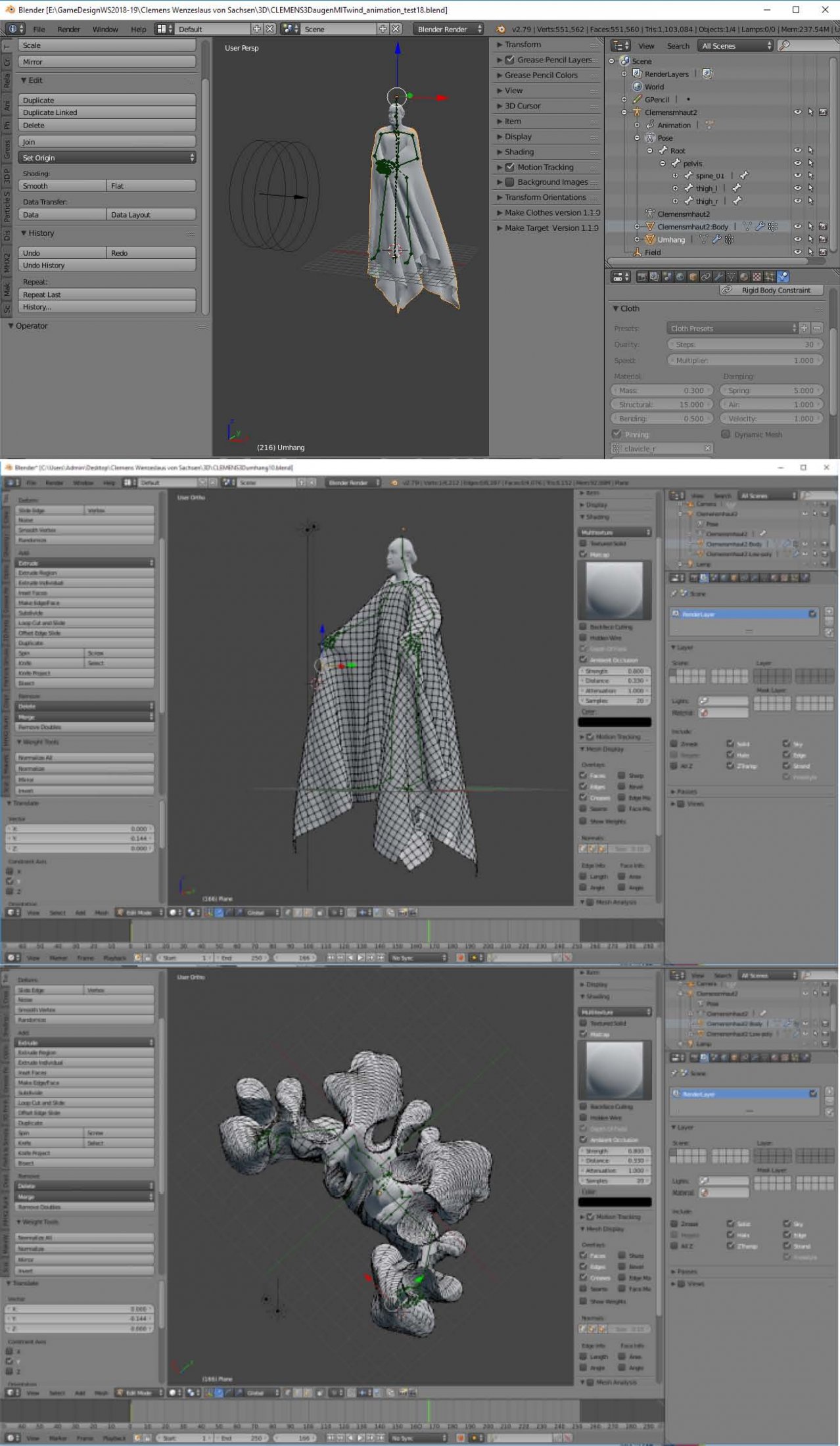Hide Clemensmhaut2:Body via eye icon
The width and height of the screenshot is (840, 1446).
pos(797,227)
